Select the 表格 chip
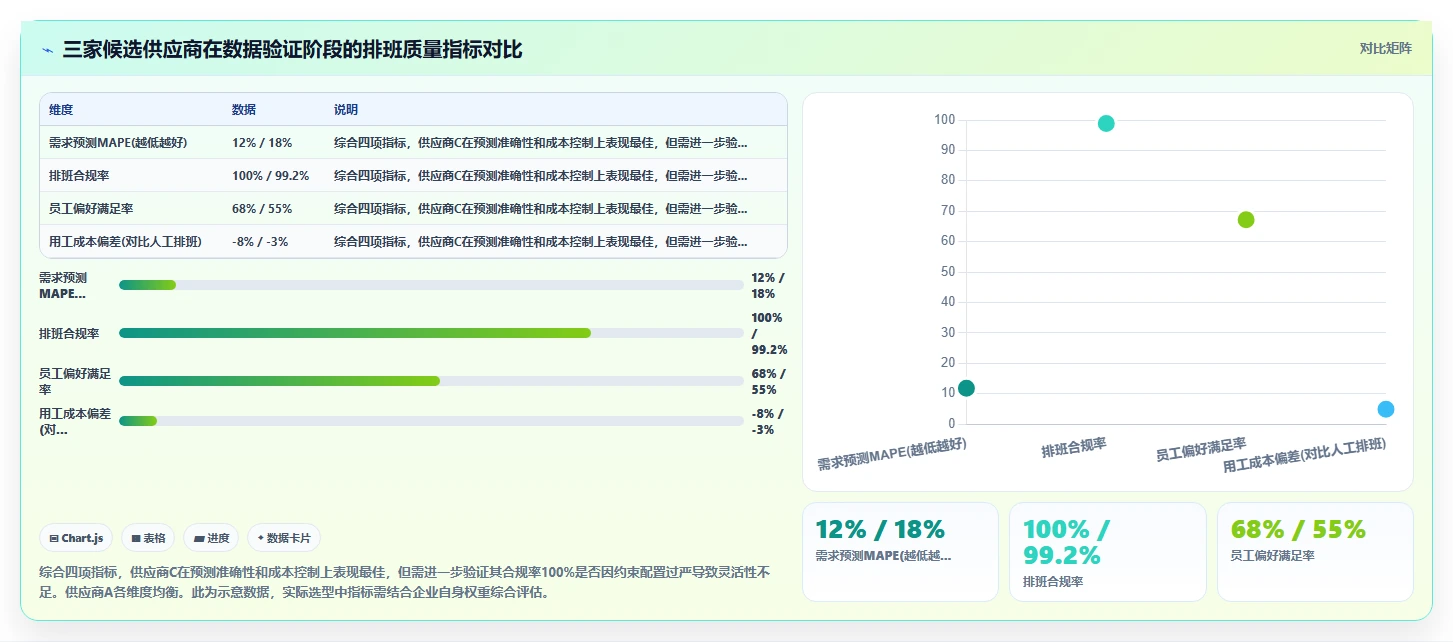The height and width of the screenshot is (642, 1453). (149, 538)
